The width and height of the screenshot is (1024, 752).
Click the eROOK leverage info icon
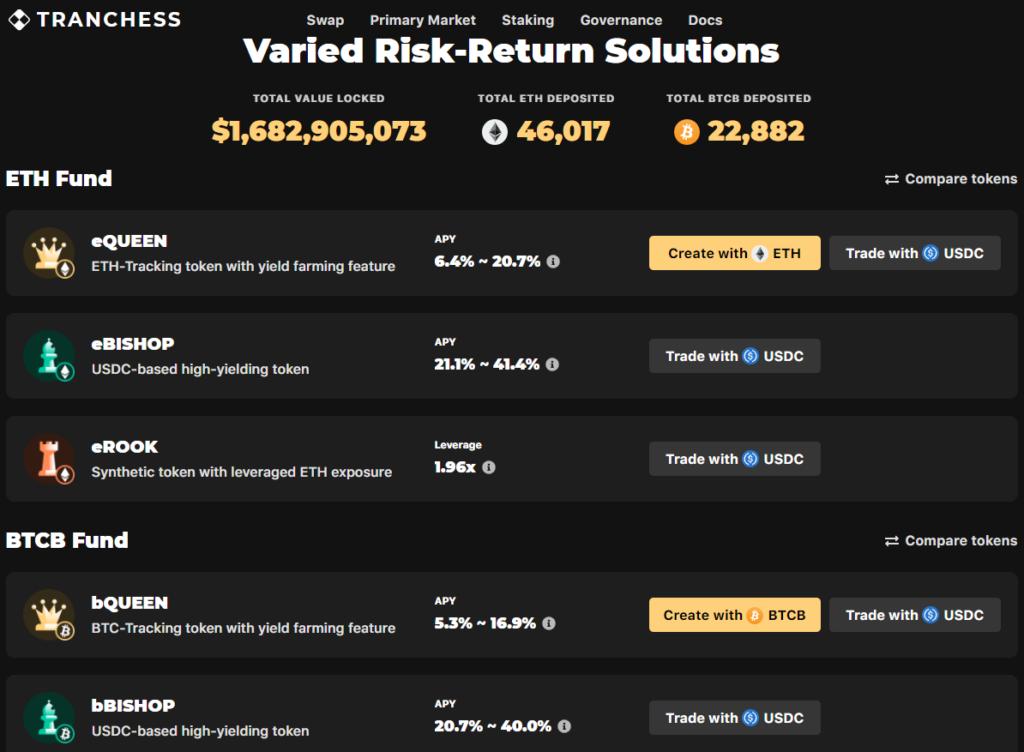(x=489, y=467)
